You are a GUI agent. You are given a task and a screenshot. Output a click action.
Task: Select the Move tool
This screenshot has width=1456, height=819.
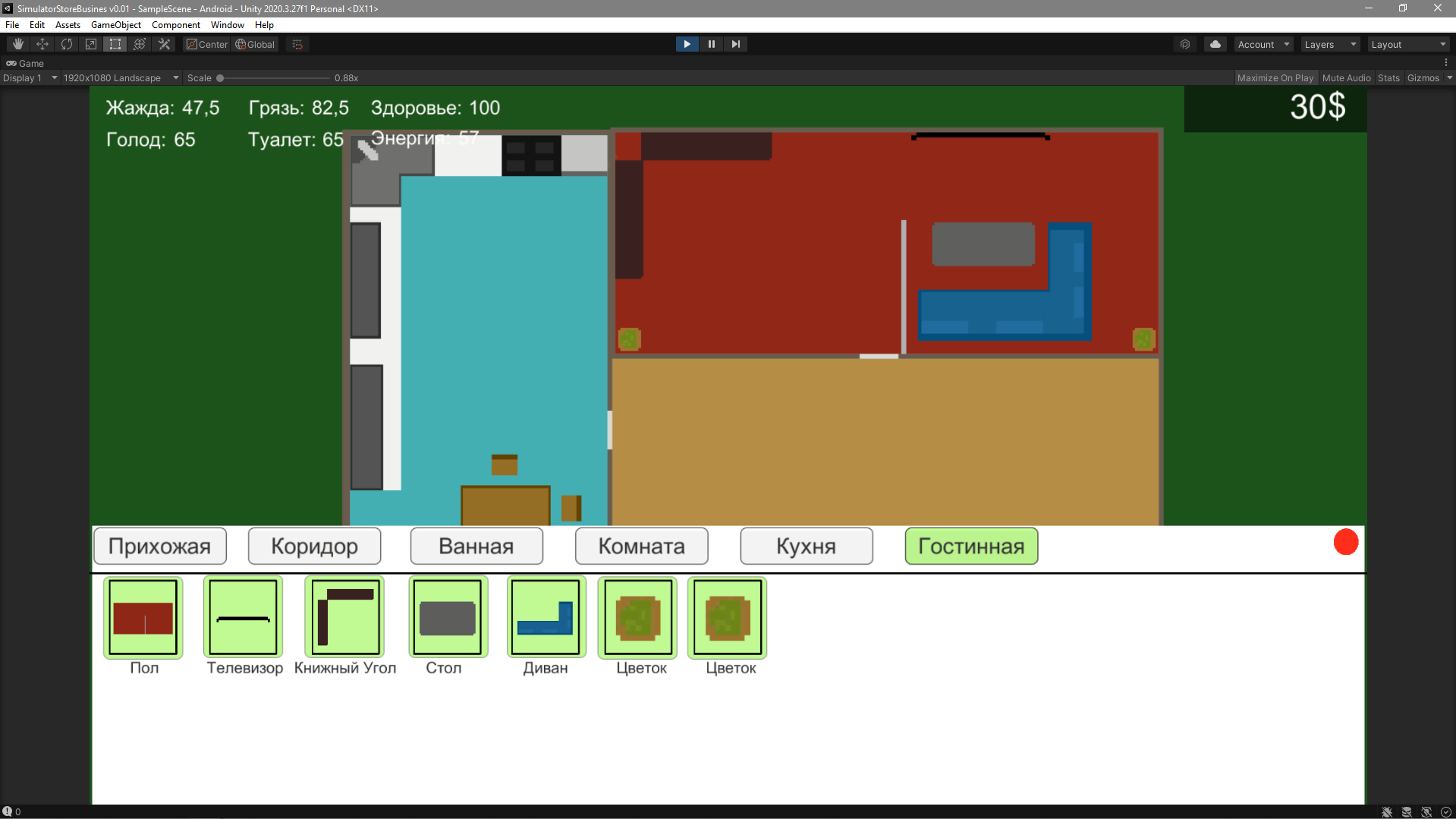pos(42,44)
